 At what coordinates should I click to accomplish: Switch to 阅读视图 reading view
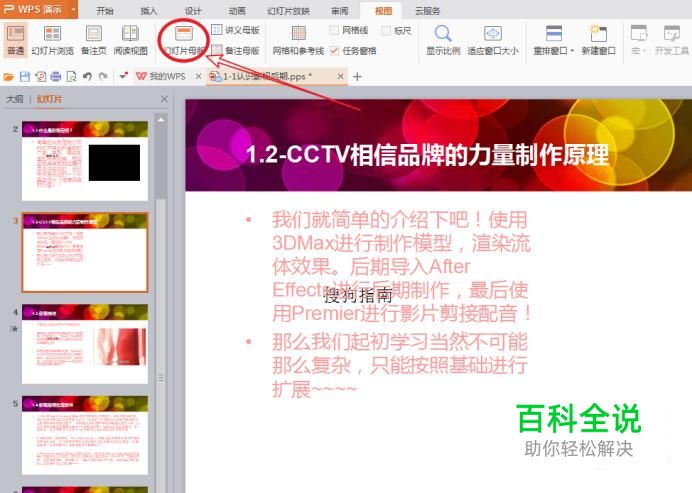[130, 40]
